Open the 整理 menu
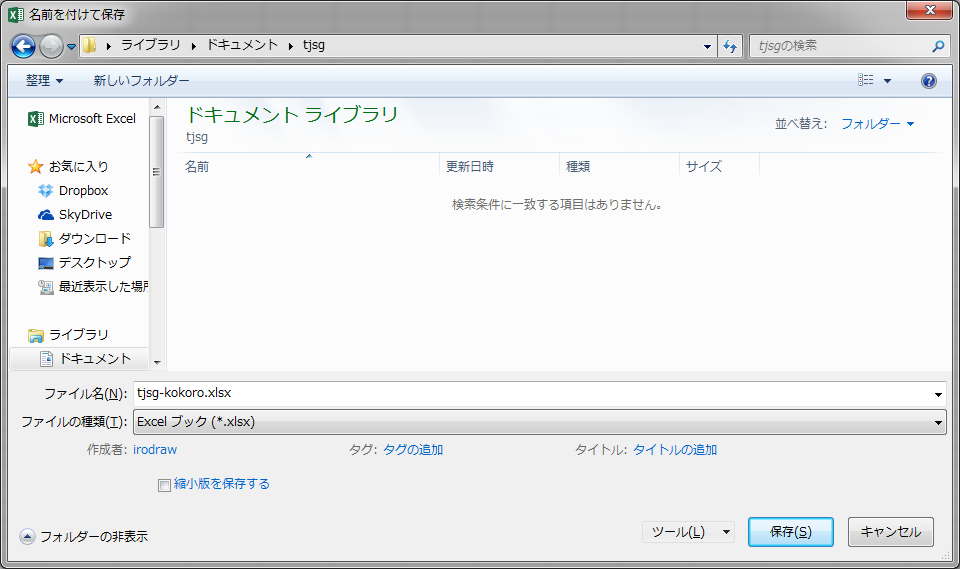Screen dimensions: 960x569 click(45, 80)
